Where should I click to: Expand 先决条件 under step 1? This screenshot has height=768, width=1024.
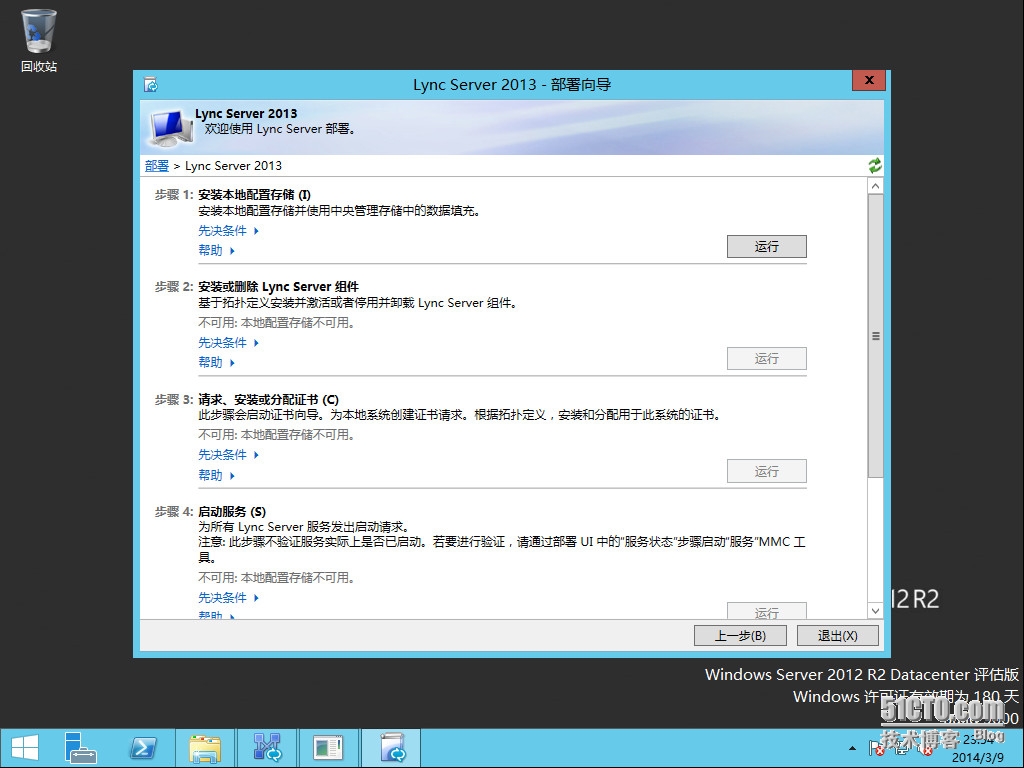229,231
